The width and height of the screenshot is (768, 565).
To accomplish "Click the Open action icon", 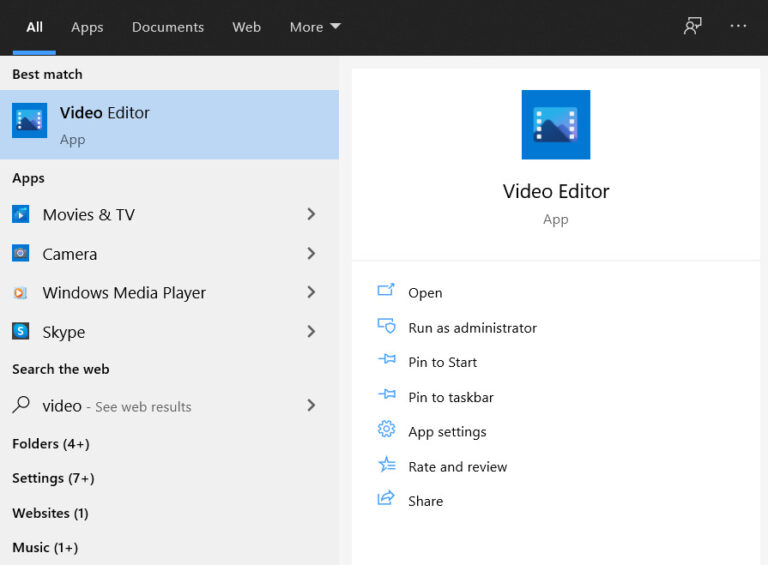I will coord(386,290).
